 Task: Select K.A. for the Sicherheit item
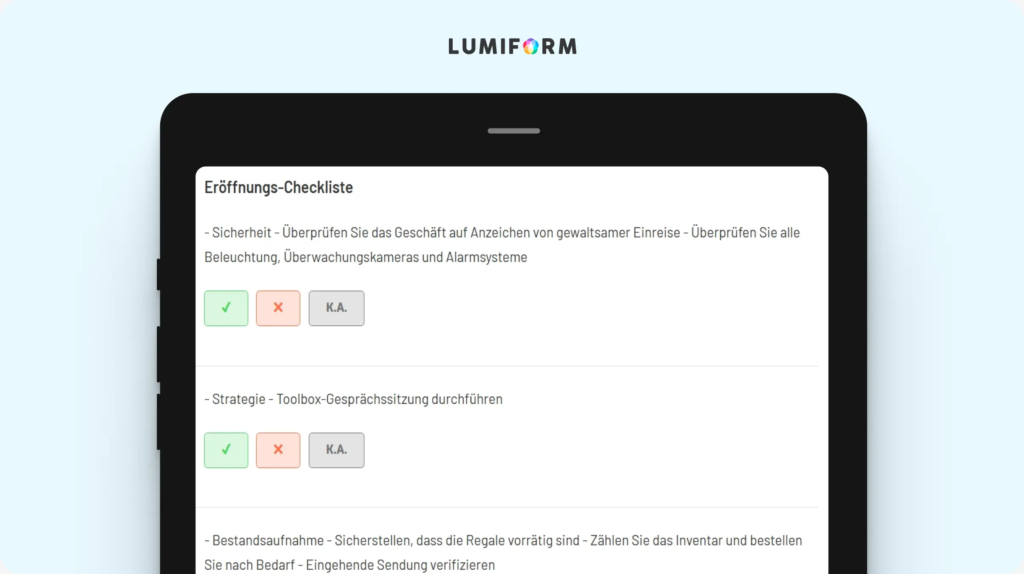[x=336, y=308]
